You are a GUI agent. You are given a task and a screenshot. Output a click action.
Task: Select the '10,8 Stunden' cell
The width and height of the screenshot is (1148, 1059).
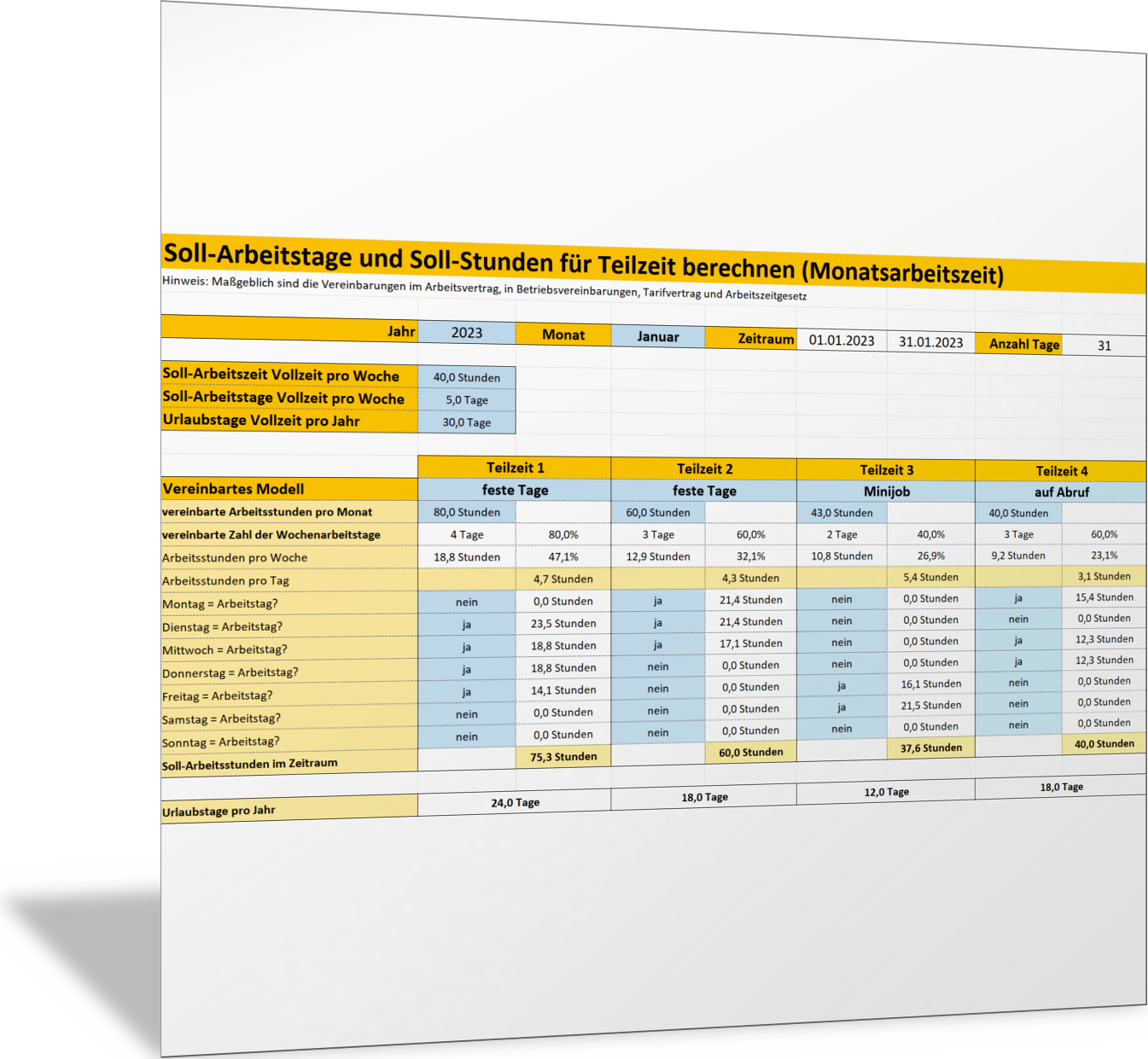842,556
